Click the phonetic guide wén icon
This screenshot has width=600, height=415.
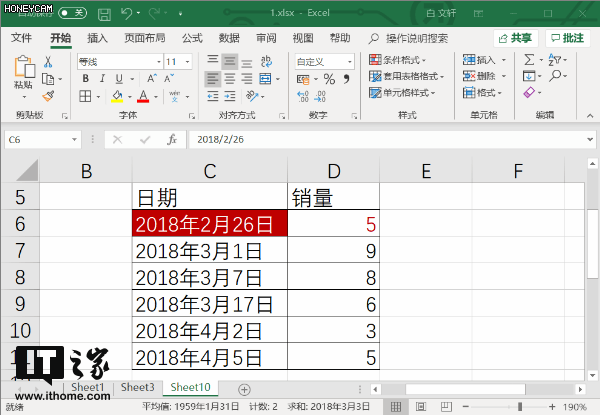pyautogui.click(x=174, y=96)
